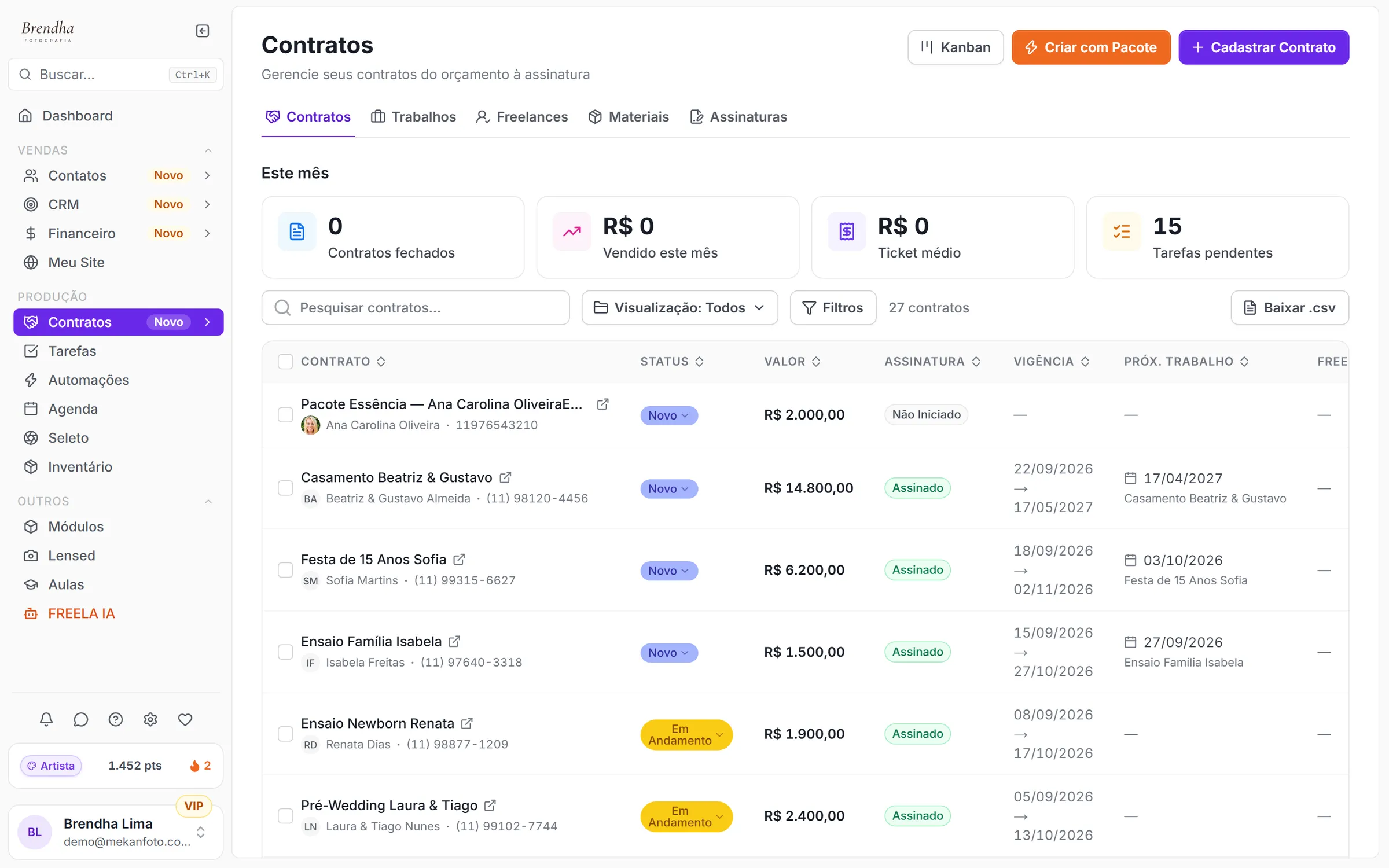
Task: Open external link for Pré-Wedding Laura & Tiago
Action: 490,805
